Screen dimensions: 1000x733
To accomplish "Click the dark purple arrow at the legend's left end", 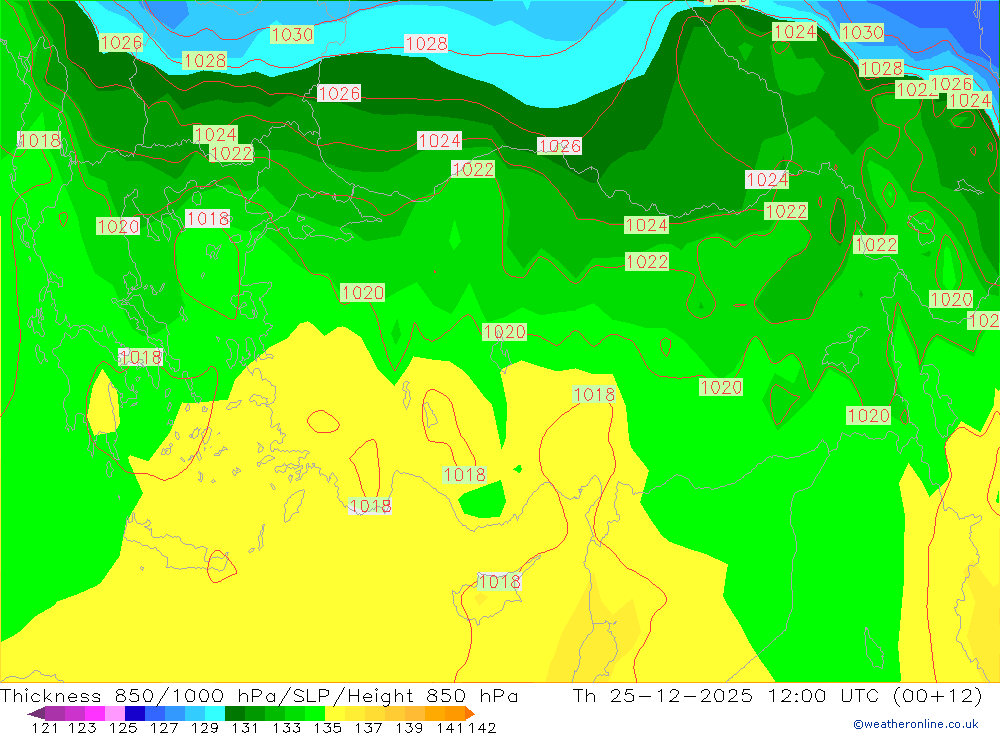I will click(36, 713).
